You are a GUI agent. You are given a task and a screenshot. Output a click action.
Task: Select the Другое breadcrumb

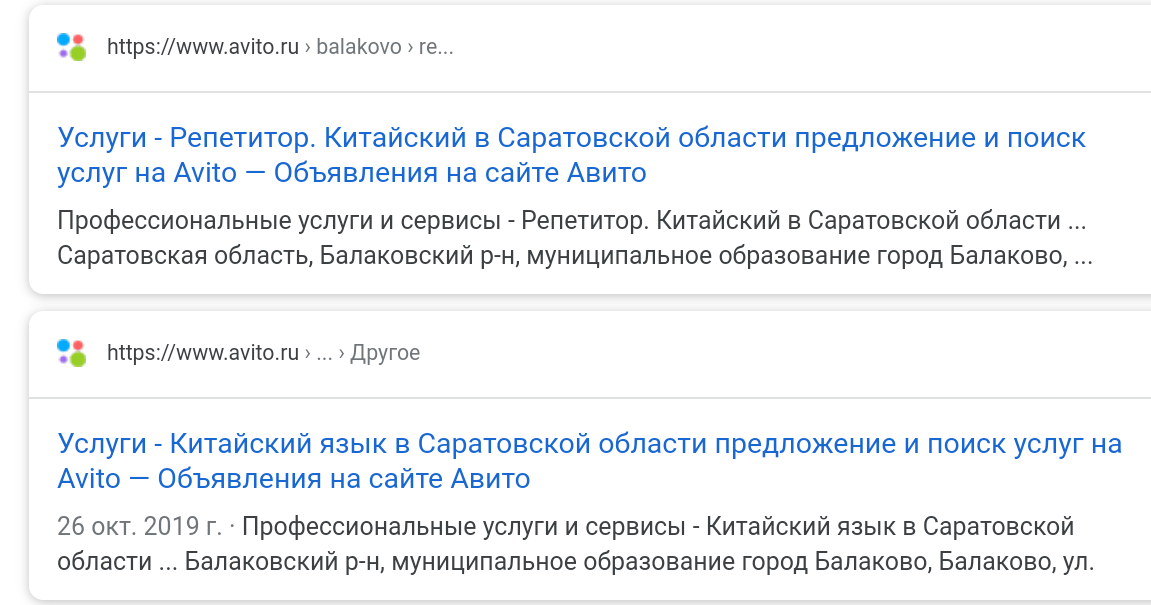tap(385, 353)
